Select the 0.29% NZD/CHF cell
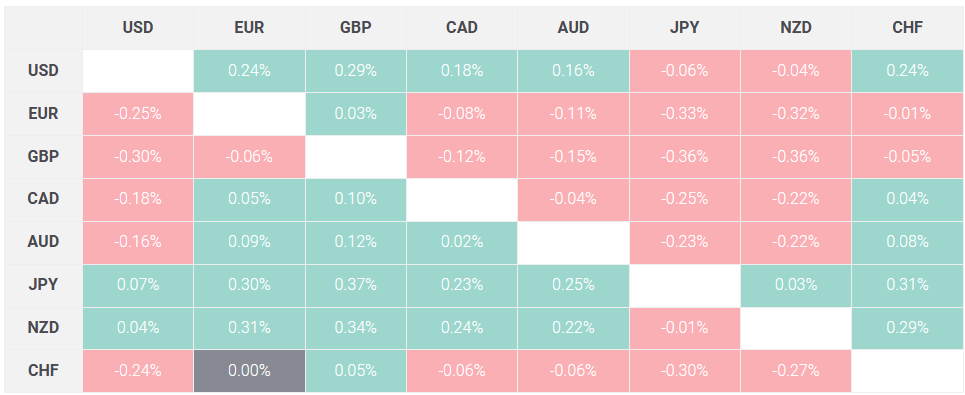The width and height of the screenshot is (965, 395). click(x=907, y=329)
